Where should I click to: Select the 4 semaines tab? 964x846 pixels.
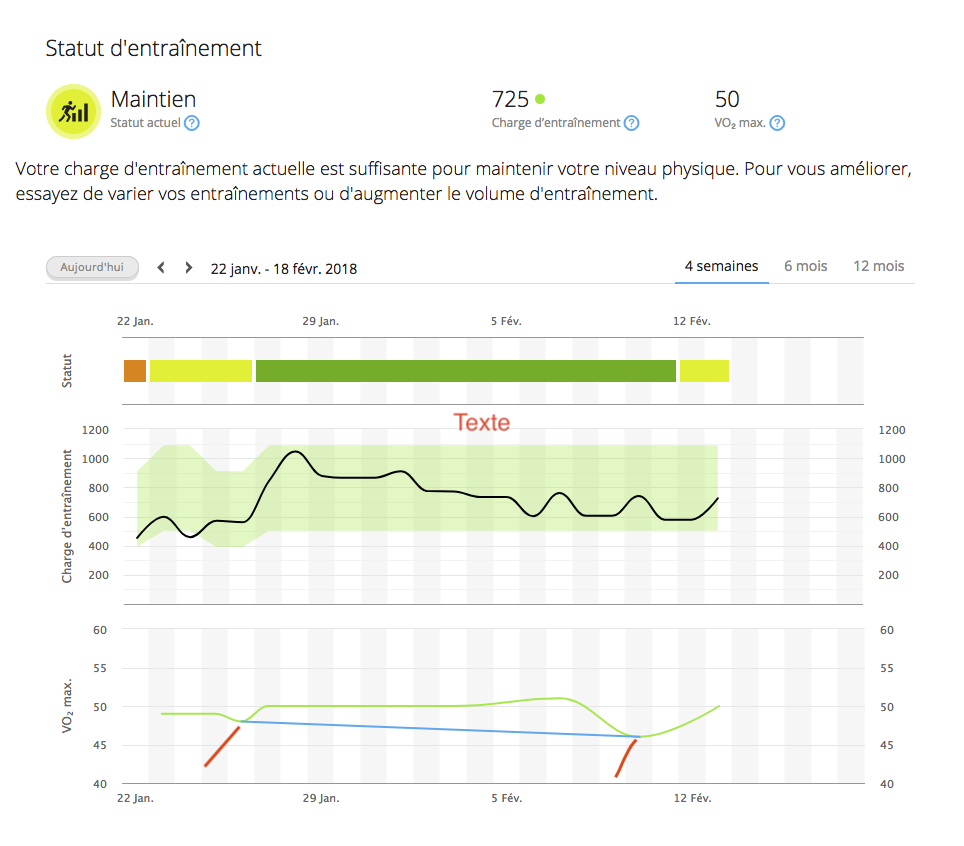[721, 266]
